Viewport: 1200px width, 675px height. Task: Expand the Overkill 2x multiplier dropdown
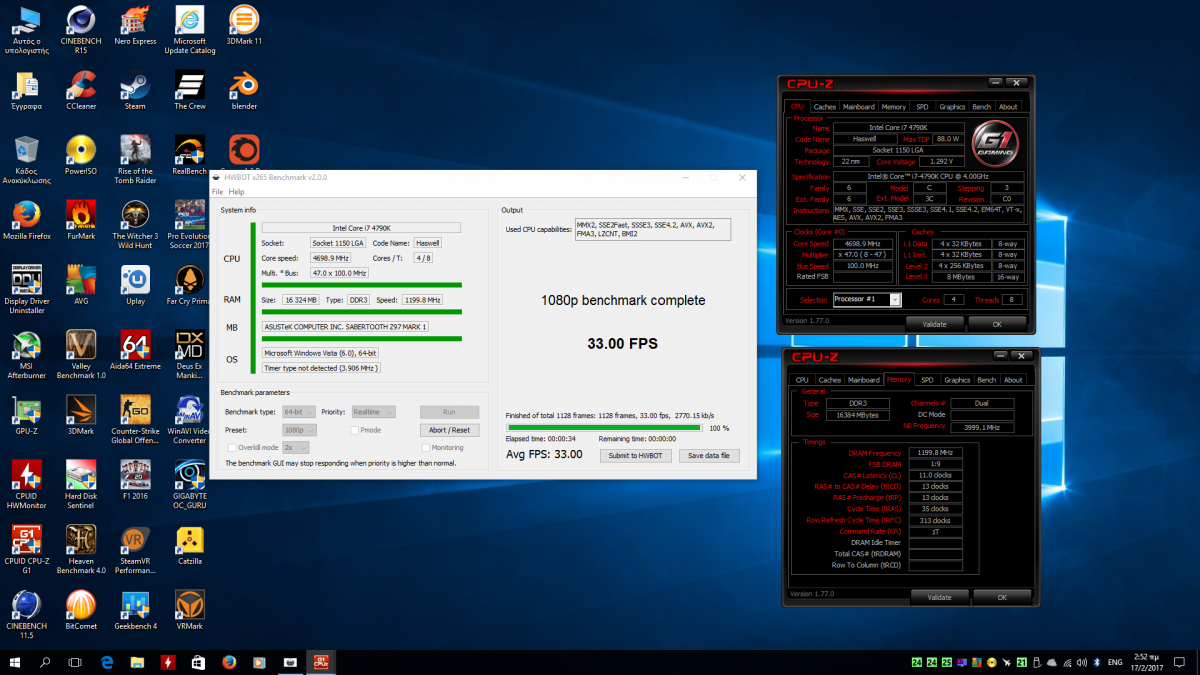point(295,448)
